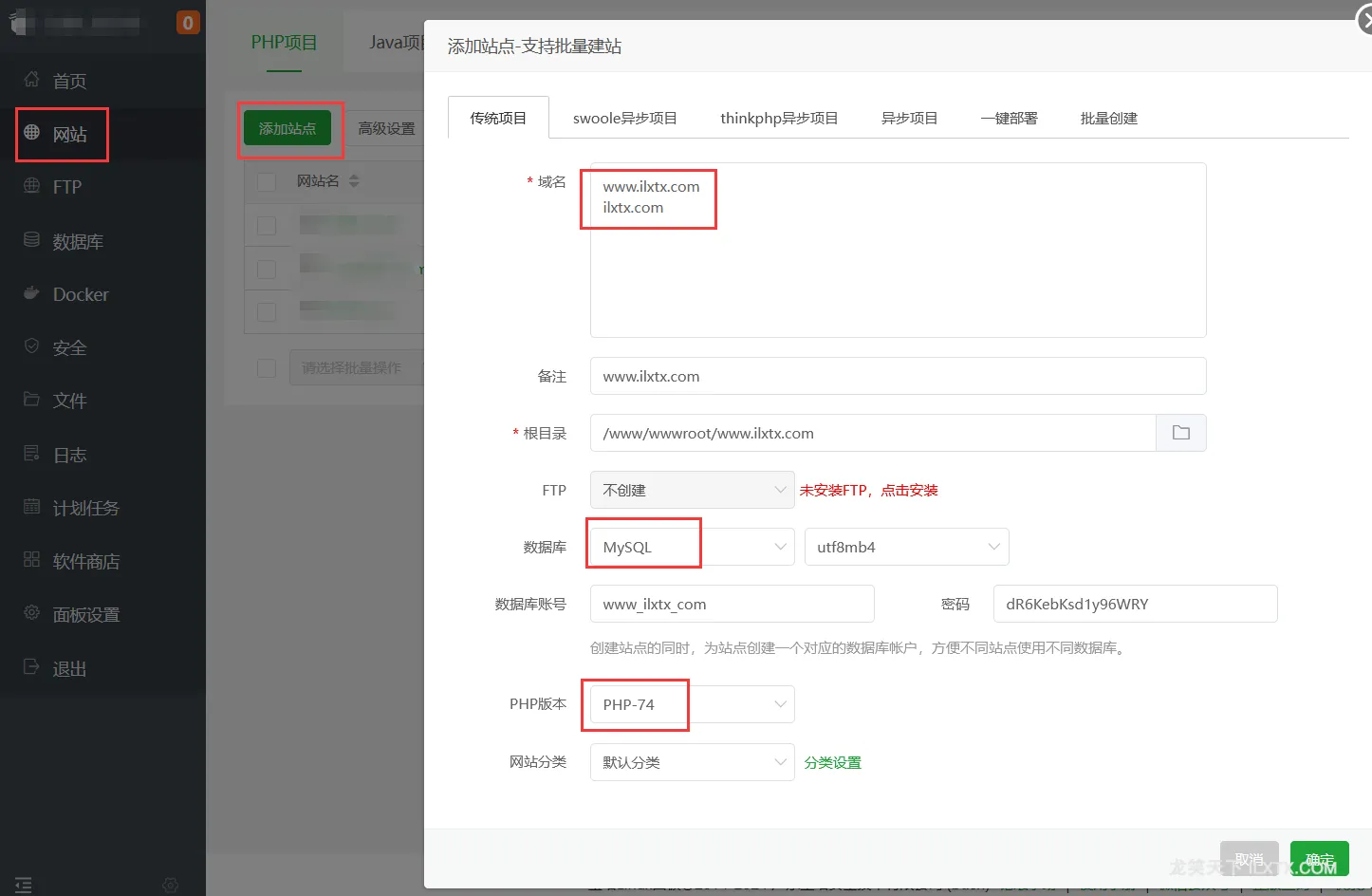Open the utf8mb4 charset dropdown
The height and width of the screenshot is (896, 1372).
(x=906, y=547)
